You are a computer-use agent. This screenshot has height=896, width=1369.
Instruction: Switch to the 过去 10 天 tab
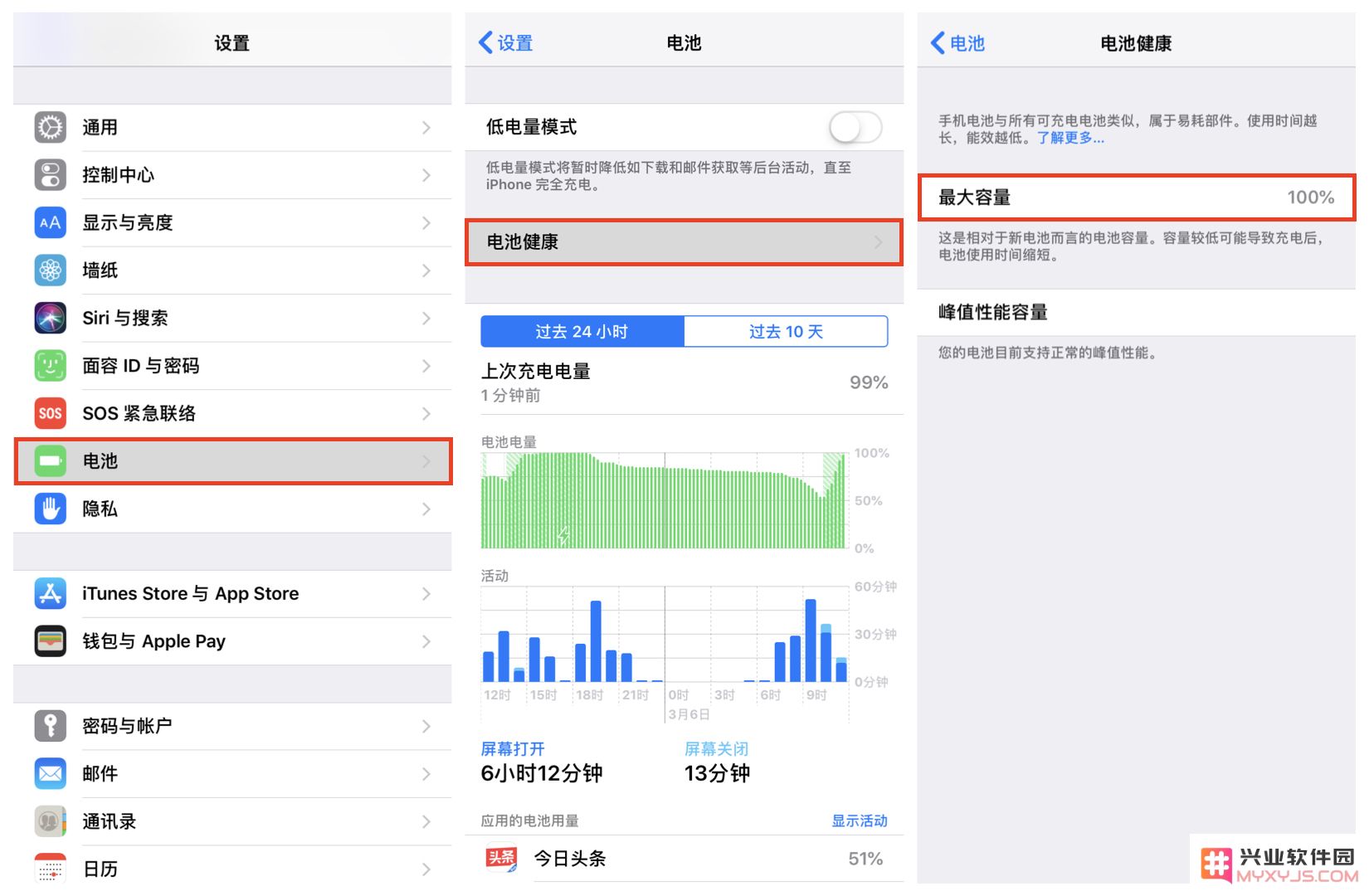(786, 332)
